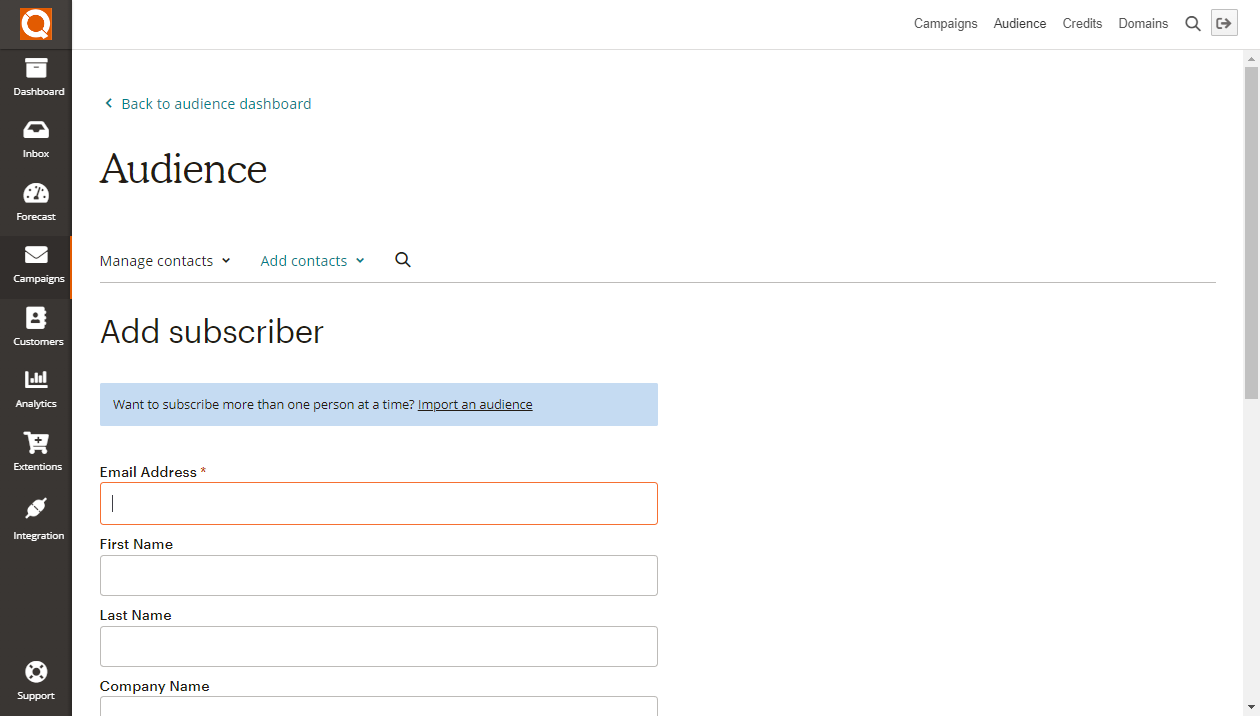Open Credits in top navigation
This screenshot has width=1260, height=716.
[1082, 24]
